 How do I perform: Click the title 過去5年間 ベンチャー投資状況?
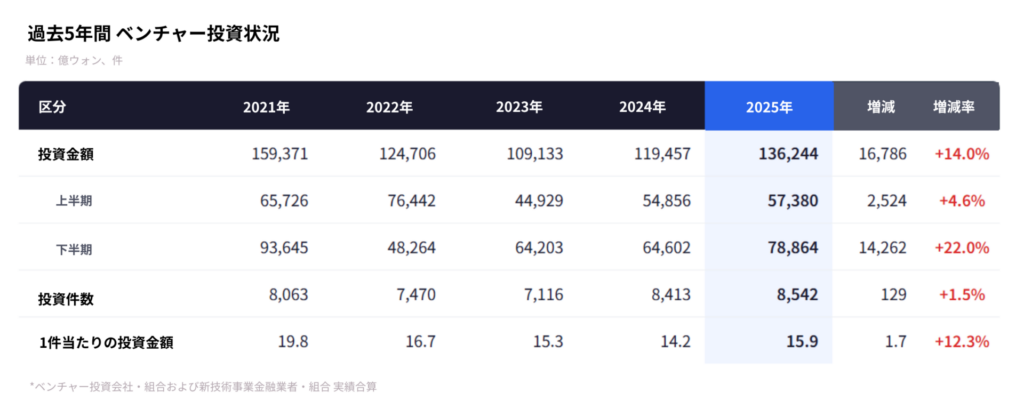click(x=153, y=34)
